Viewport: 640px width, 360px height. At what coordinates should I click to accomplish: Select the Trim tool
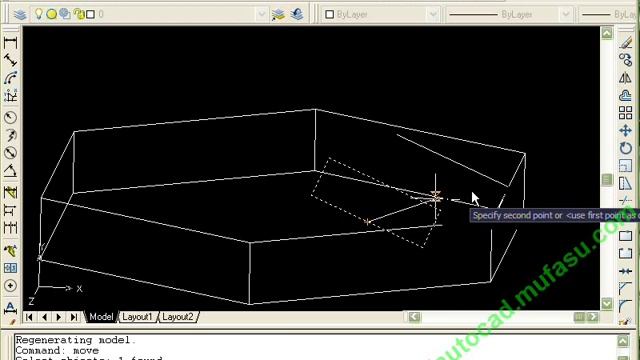coord(625,200)
